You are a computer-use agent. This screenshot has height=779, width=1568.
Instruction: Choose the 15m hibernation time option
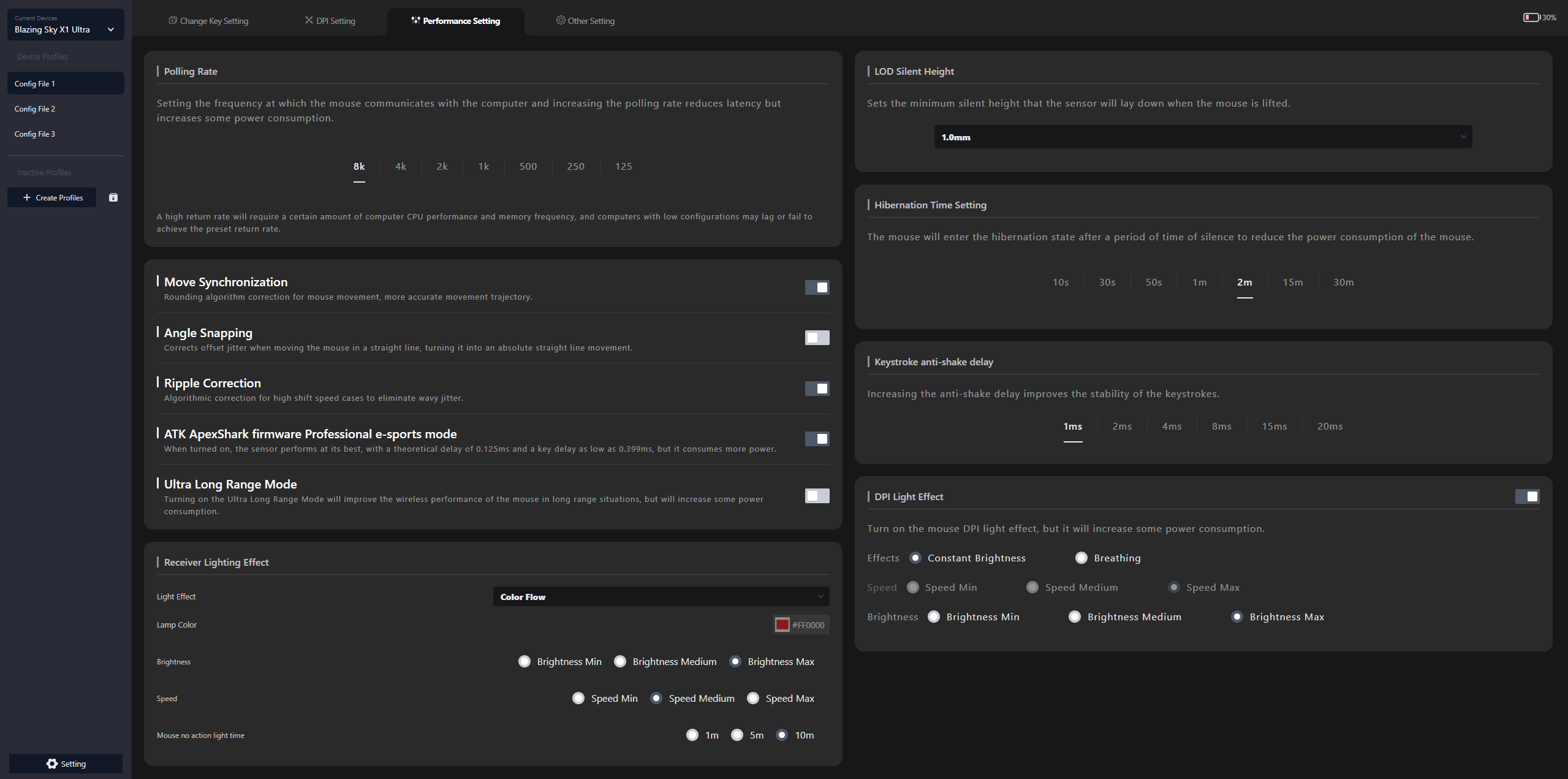point(1292,282)
